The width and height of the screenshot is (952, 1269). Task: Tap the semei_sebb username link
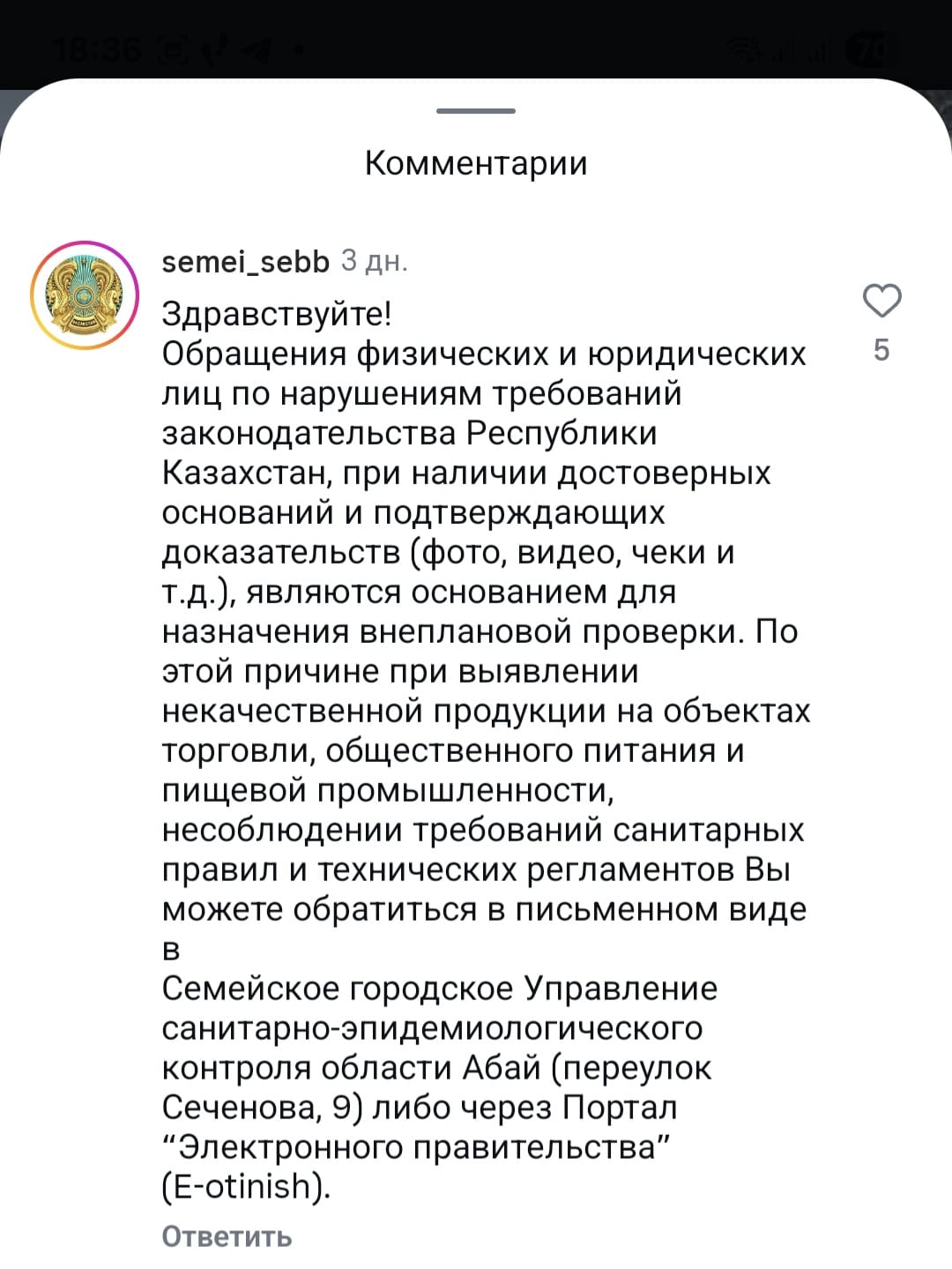(x=245, y=261)
